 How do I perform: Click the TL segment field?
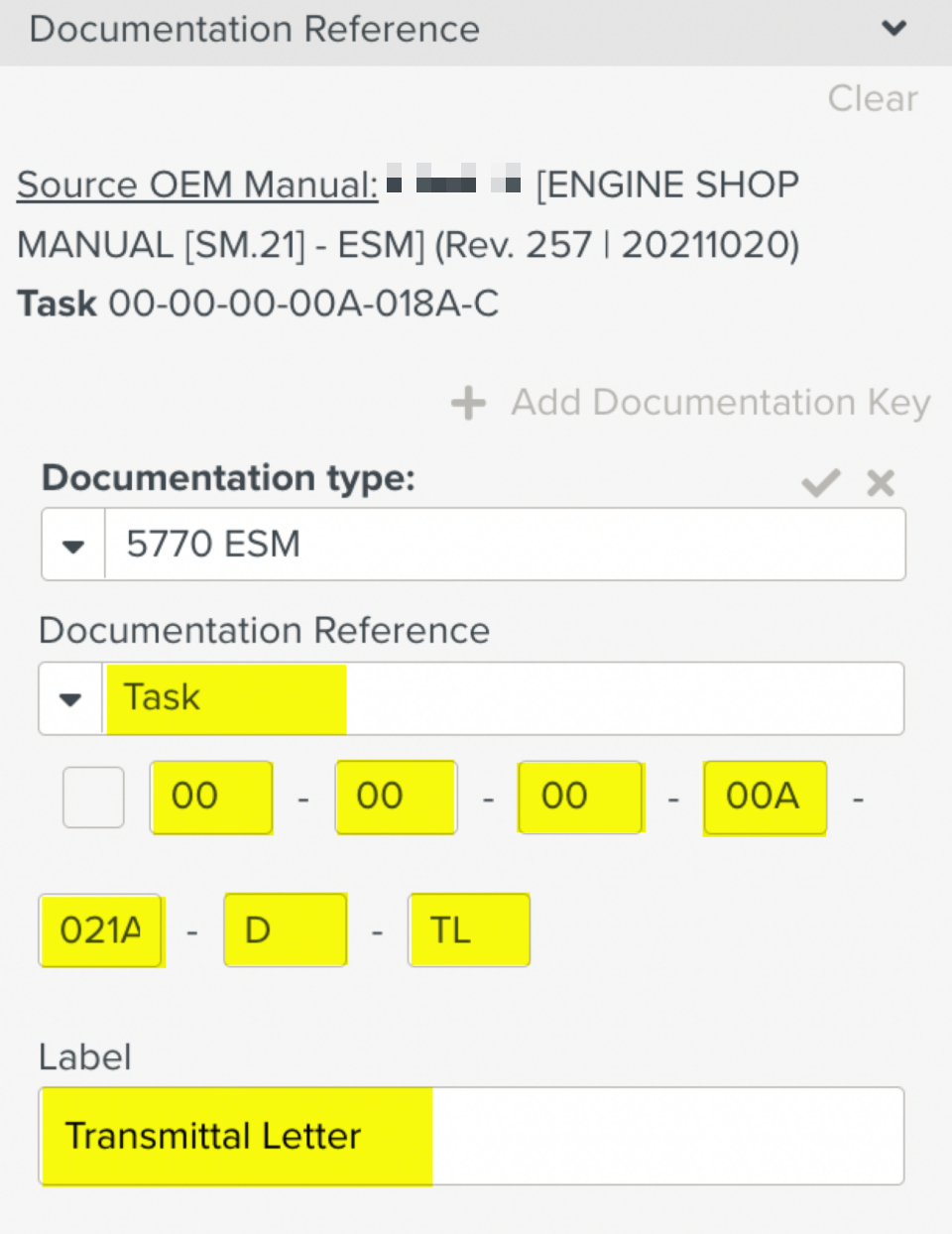469,930
